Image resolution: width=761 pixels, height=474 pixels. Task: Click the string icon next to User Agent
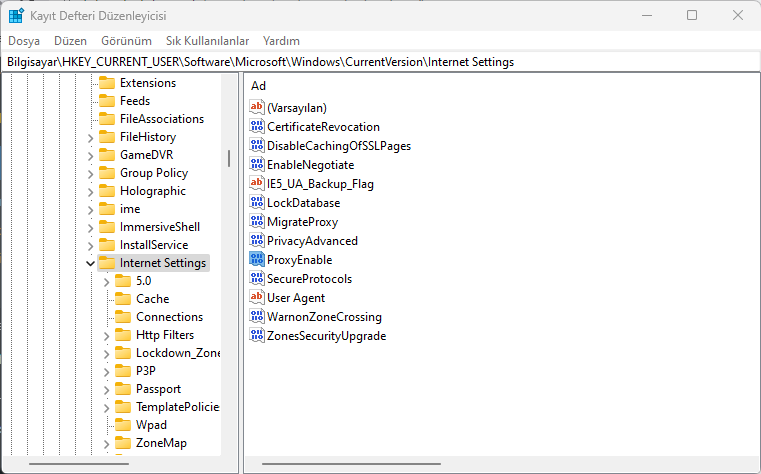[x=257, y=297]
